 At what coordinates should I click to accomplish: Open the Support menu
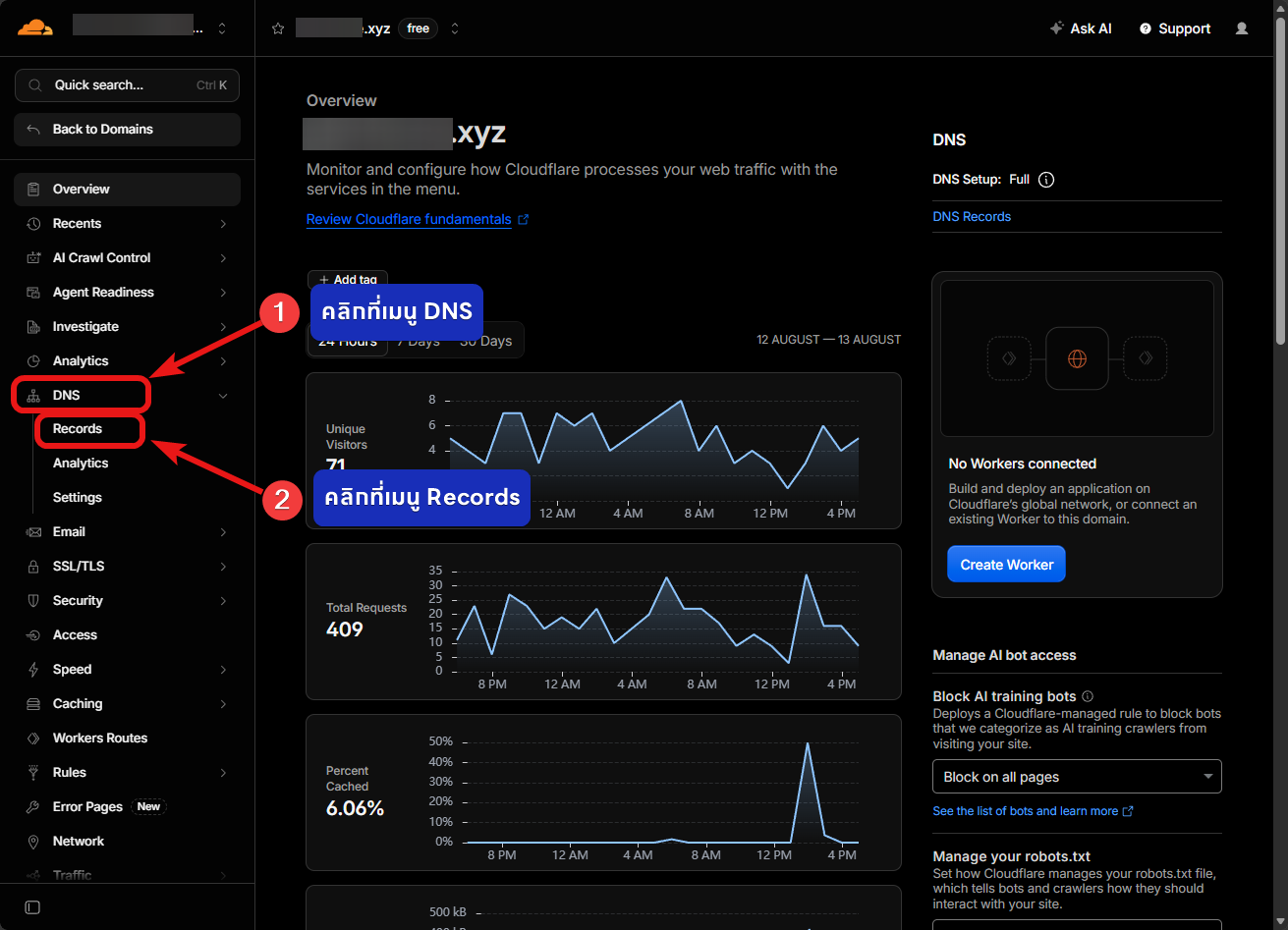[1175, 28]
